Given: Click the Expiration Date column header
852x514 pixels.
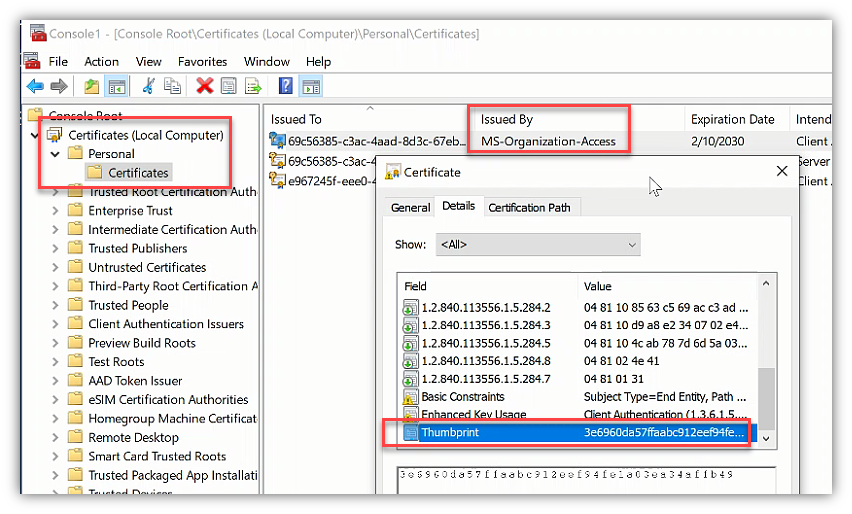Looking at the screenshot, I should [x=736, y=119].
